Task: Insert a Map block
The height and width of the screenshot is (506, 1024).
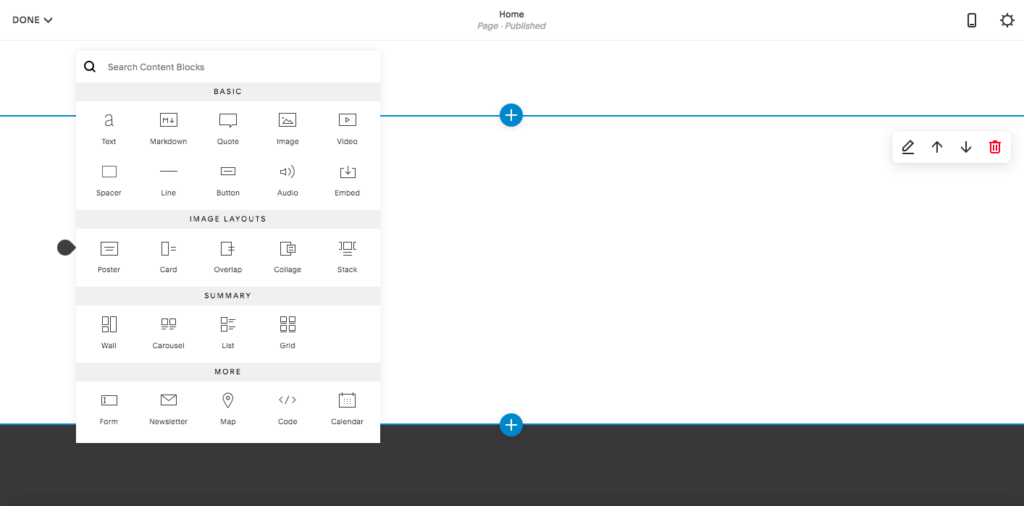Action: pyautogui.click(x=228, y=407)
